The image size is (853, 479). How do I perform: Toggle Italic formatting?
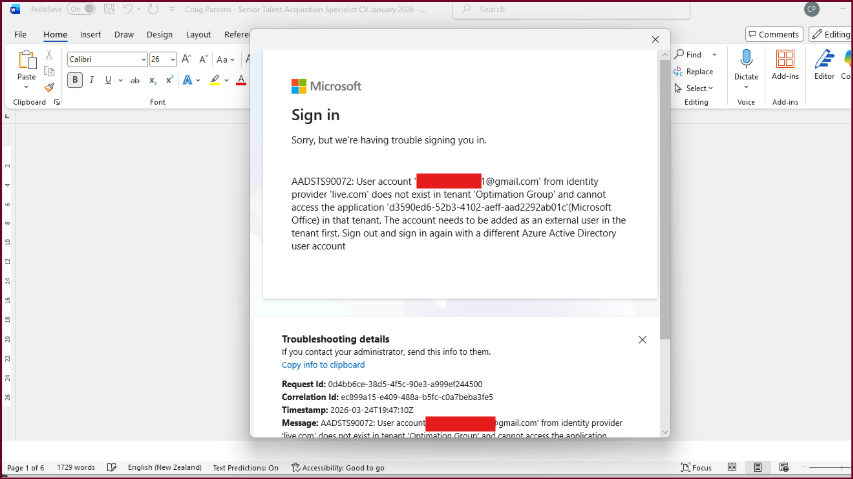click(91, 80)
